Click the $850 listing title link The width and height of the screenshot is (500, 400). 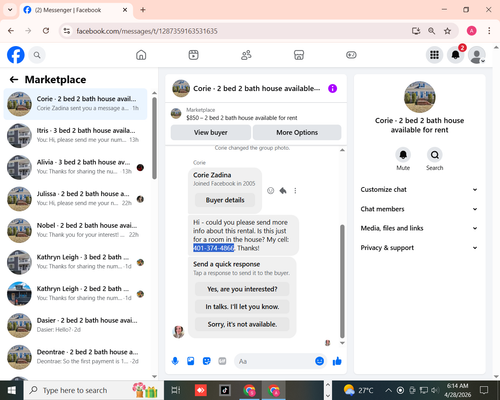[x=242, y=118]
